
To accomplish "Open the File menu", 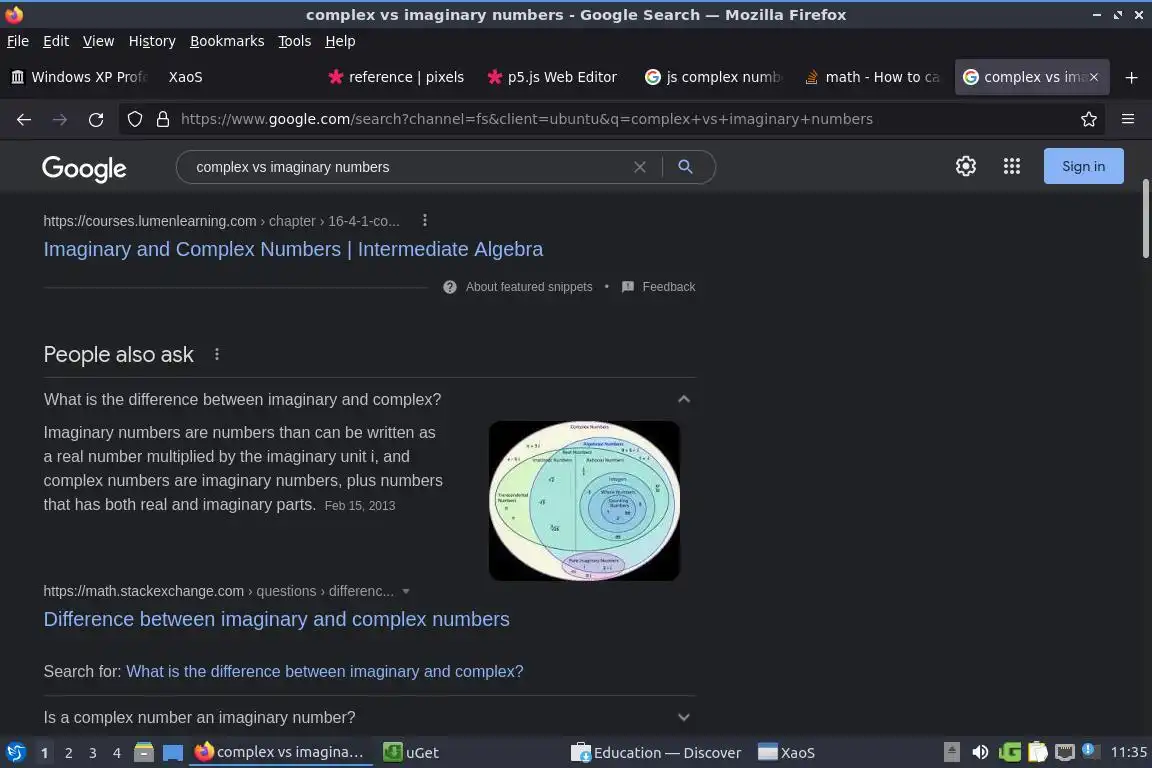I will [x=18, y=41].
